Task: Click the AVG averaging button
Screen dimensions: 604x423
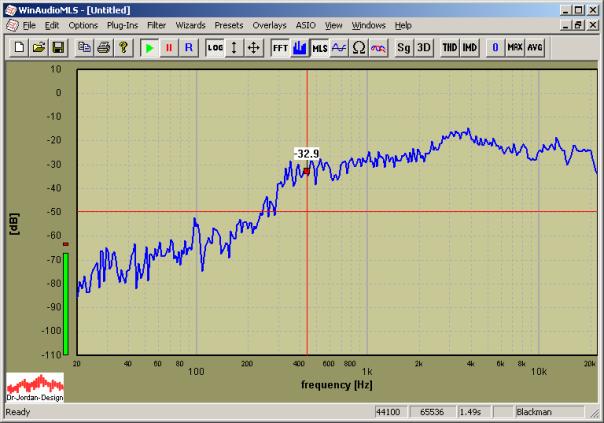Action: [535, 47]
